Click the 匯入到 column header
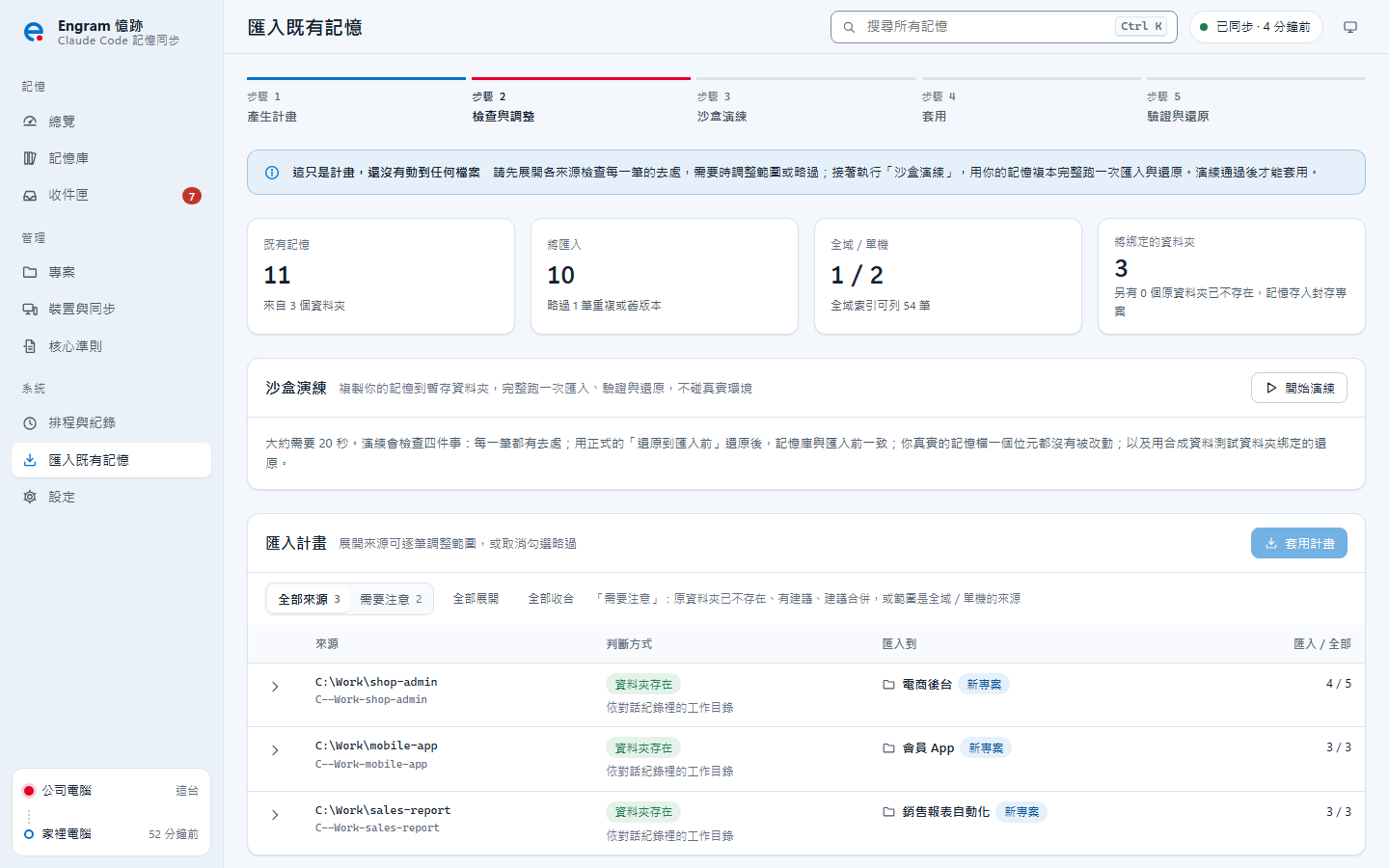Image resolution: width=1389 pixels, height=868 pixels. point(900,644)
